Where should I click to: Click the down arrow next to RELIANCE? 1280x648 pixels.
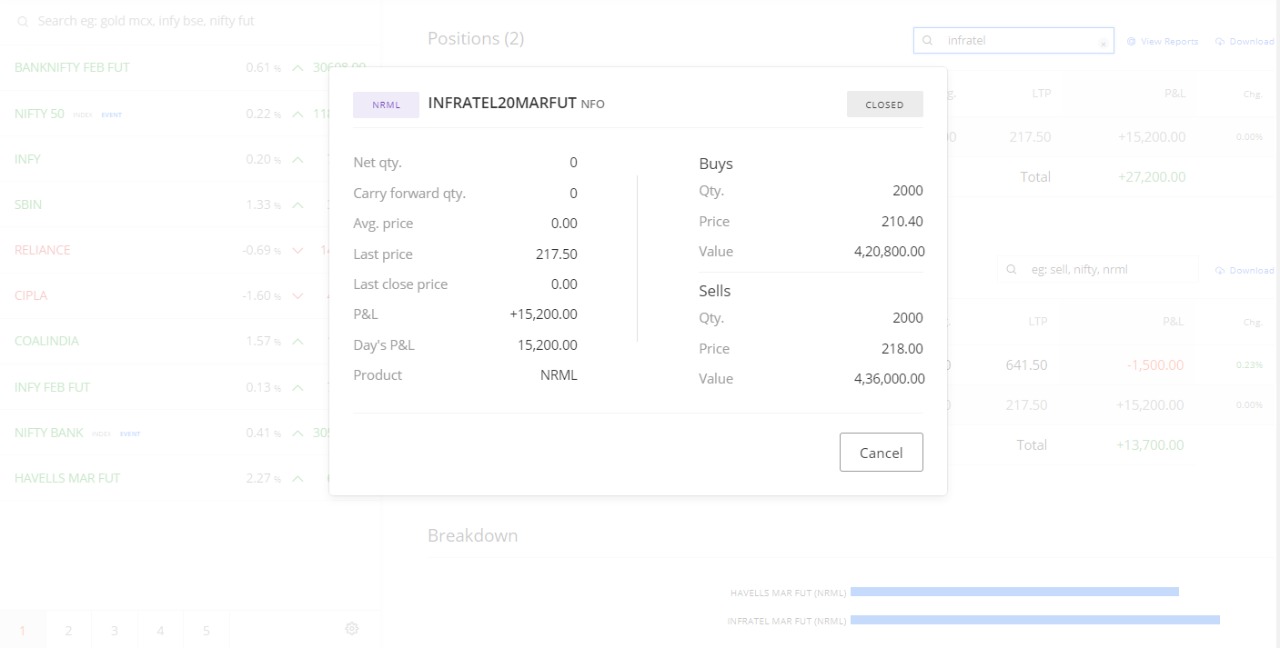297,250
